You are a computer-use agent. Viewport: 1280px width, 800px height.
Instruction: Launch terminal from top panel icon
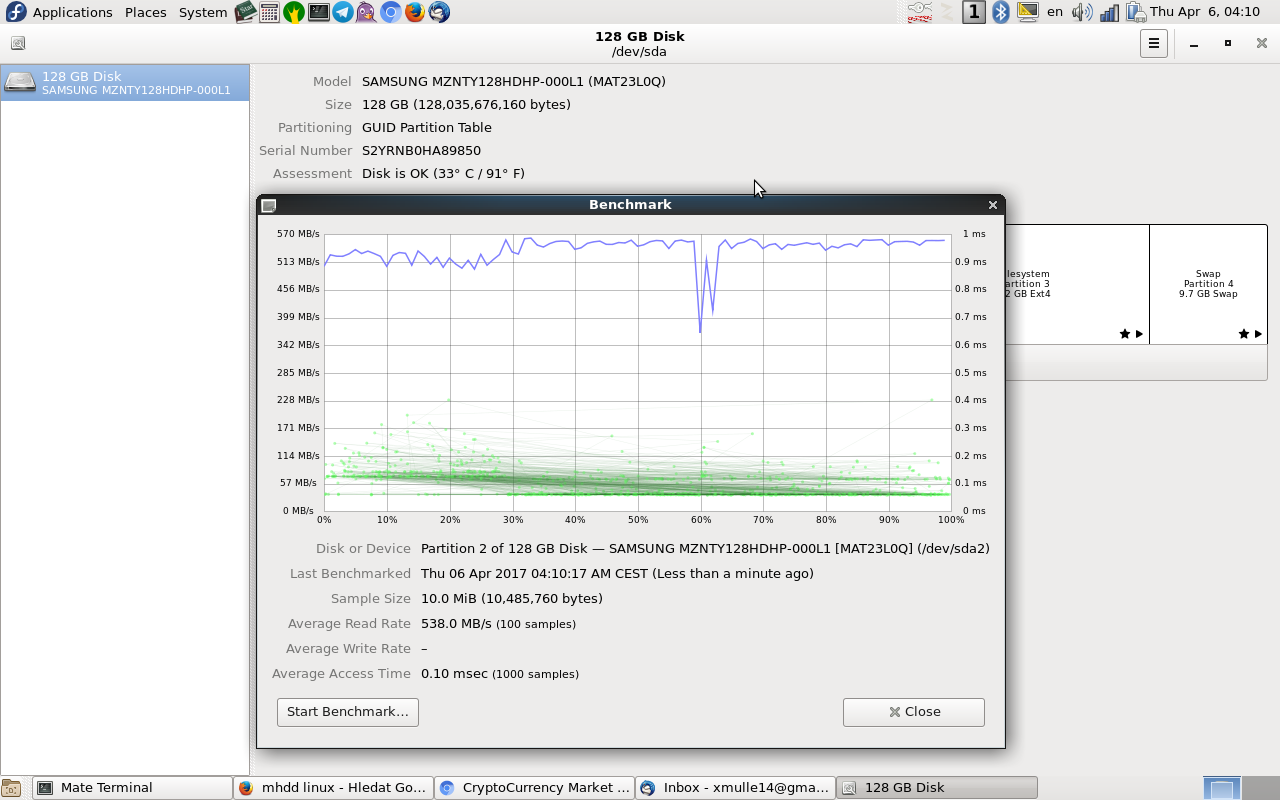point(318,12)
